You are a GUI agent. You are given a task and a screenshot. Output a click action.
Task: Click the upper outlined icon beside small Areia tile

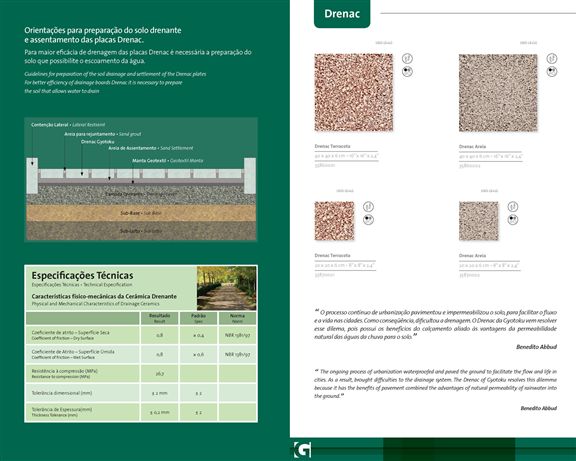[x=513, y=206]
